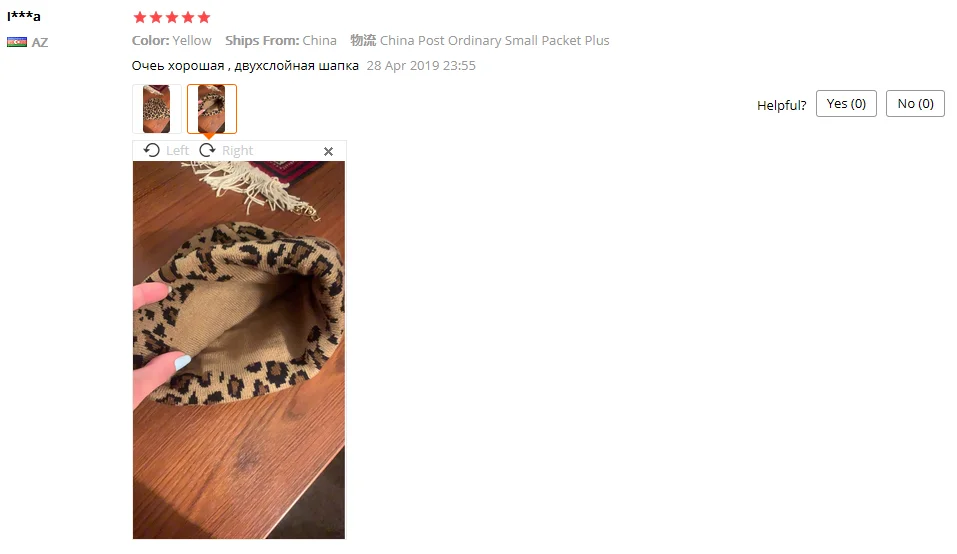The height and width of the screenshot is (554, 957).
Task: Click the large leopard hat photo
Action: (239, 350)
